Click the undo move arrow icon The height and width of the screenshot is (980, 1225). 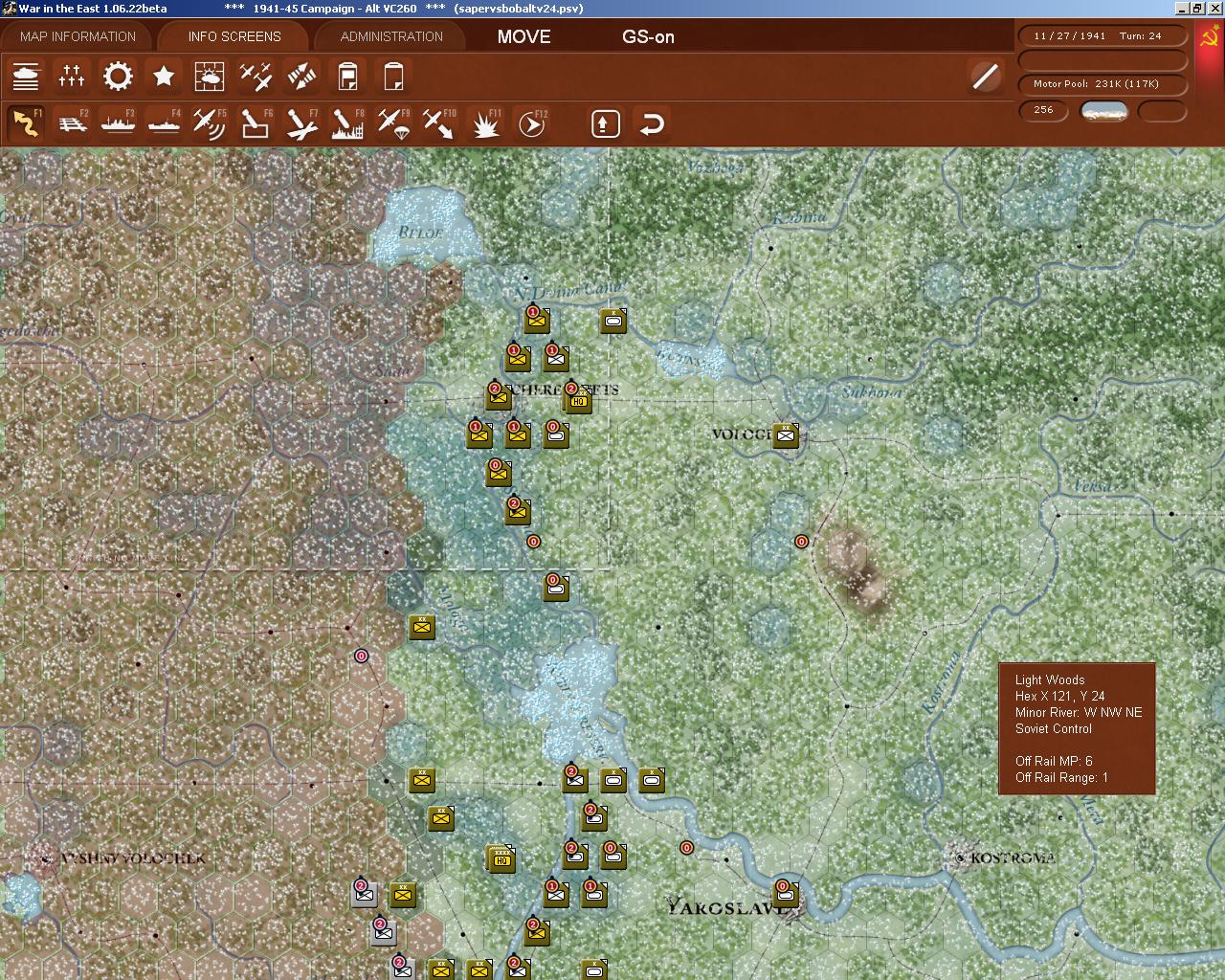click(x=652, y=123)
